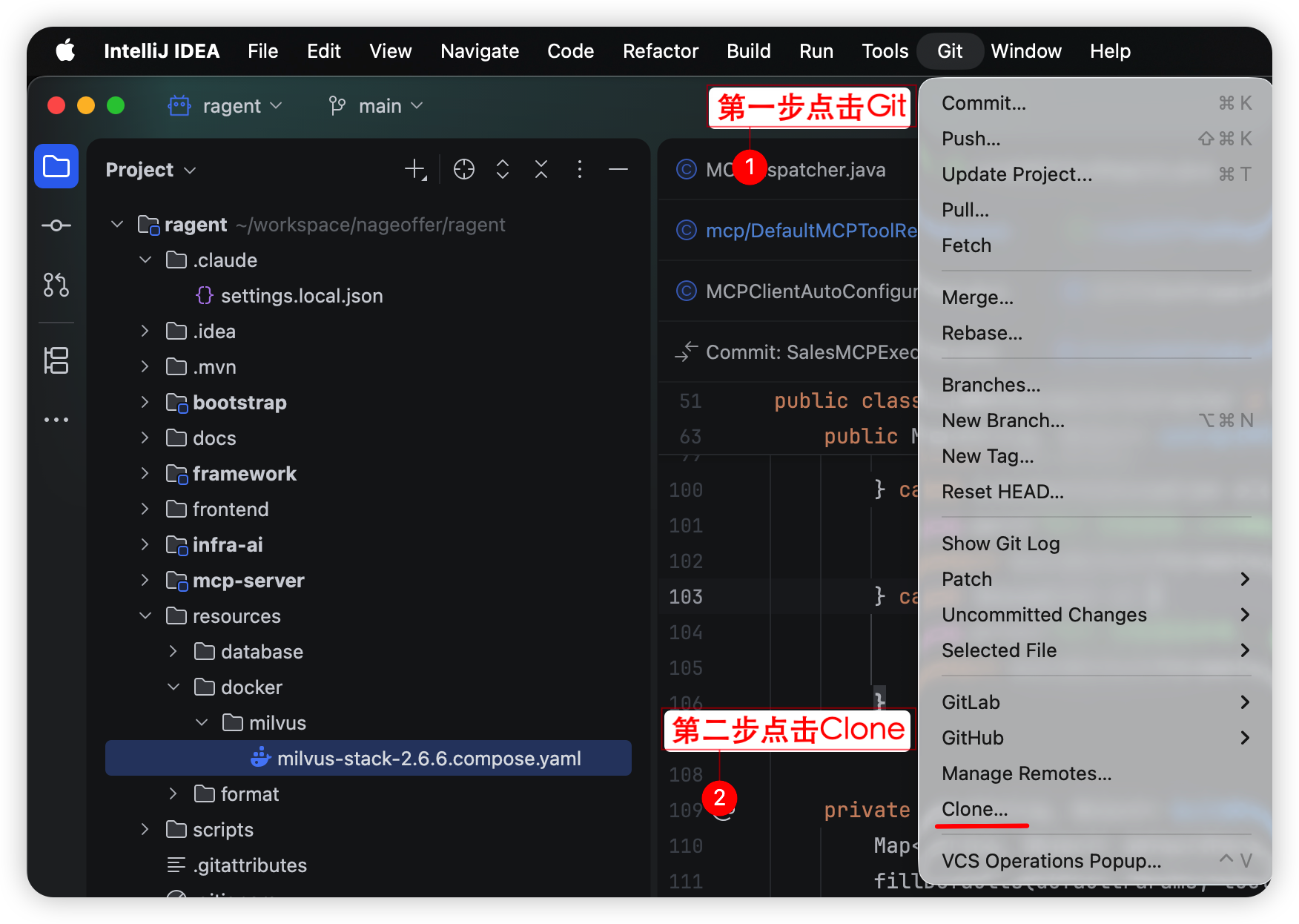Select Clone... from the Git menu

[x=974, y=809]
